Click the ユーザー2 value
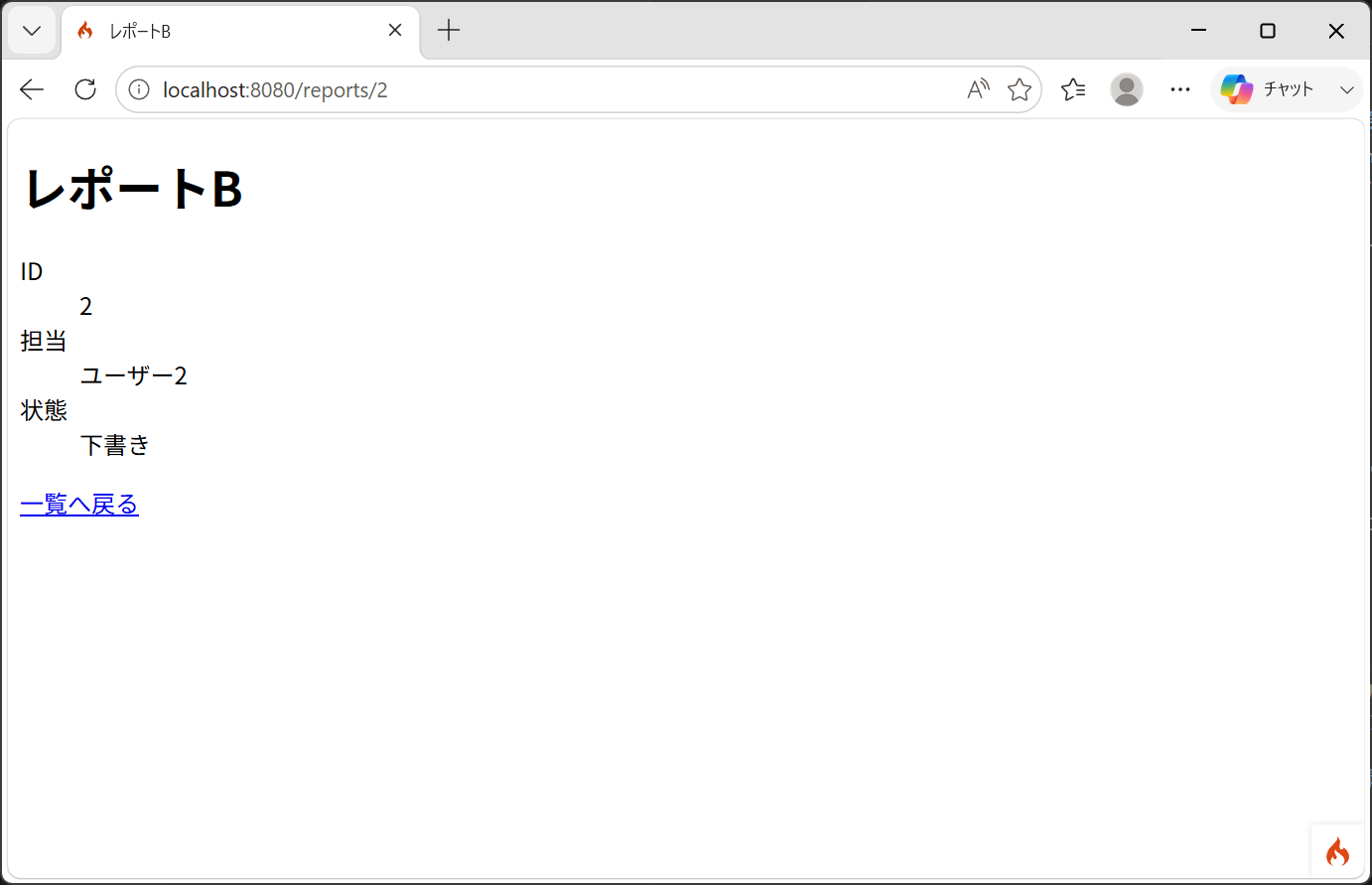Screen dimensions: 1372x885 click(x=134, y=375)
